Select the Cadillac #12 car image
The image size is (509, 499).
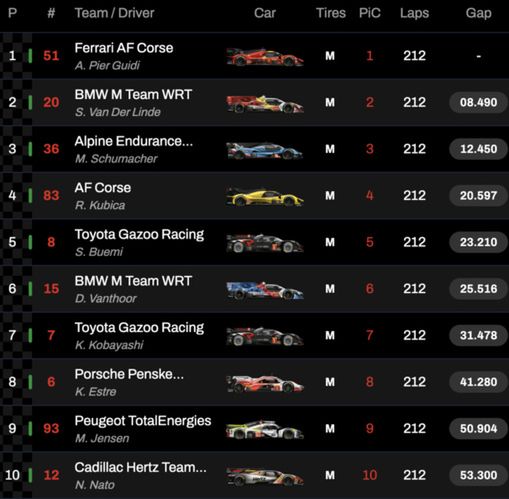tap(265, 477)
